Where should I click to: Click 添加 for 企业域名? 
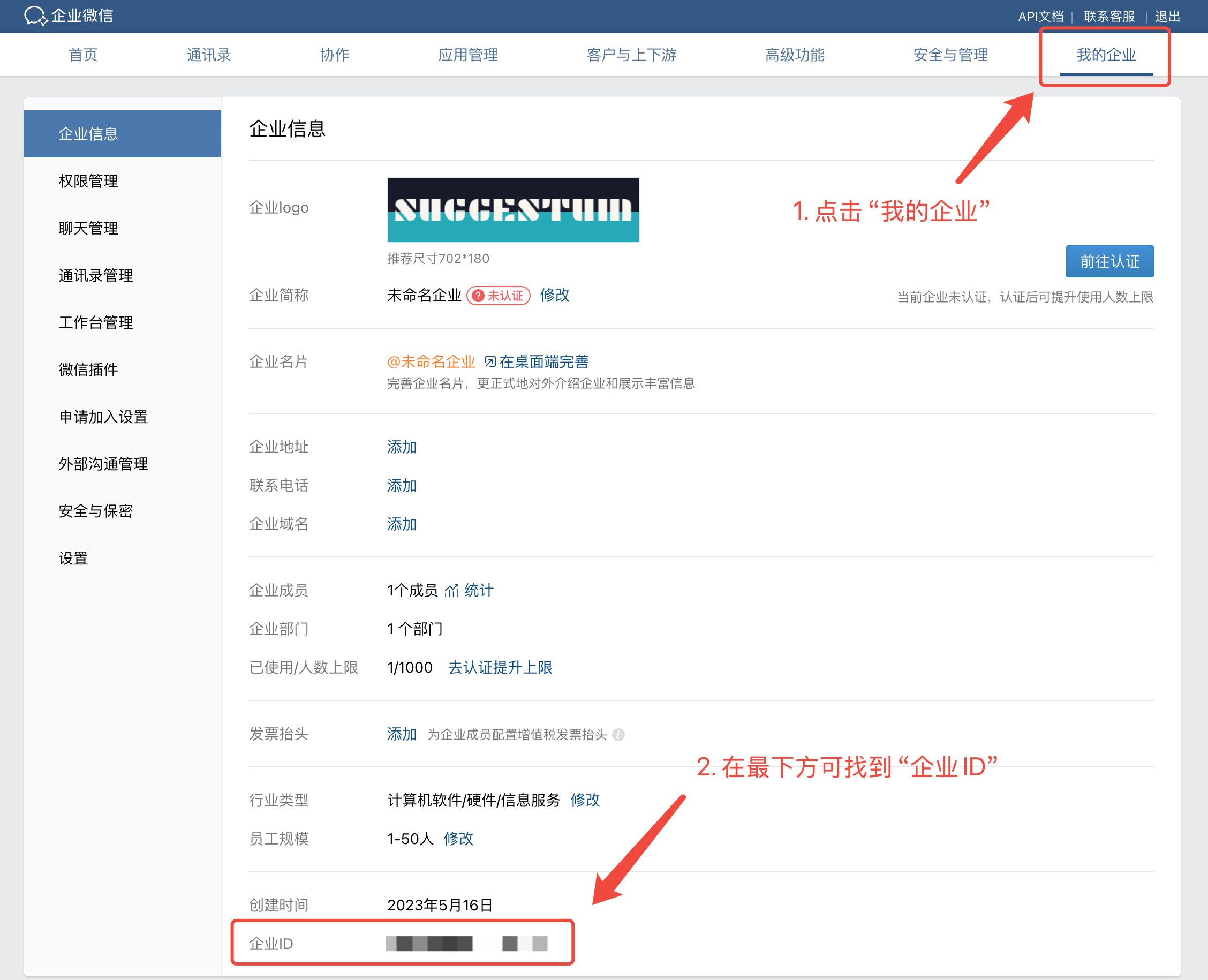(402, 524)
